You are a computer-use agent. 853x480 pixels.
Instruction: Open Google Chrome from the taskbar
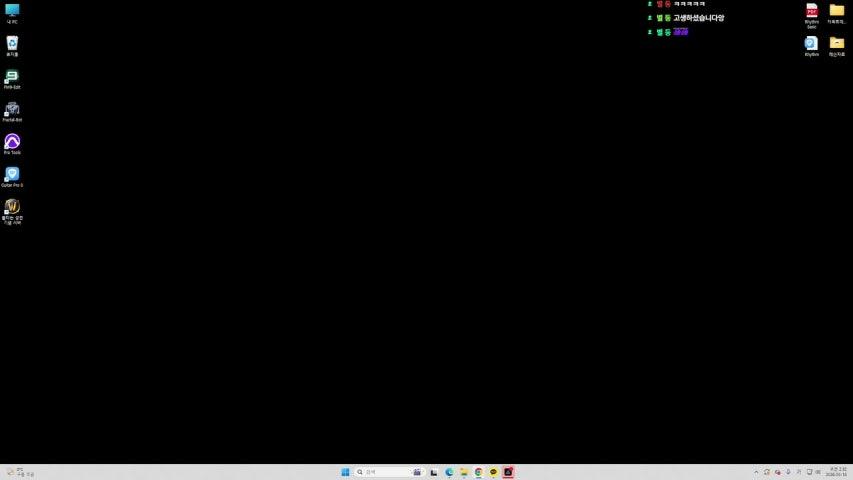(478, 472)
